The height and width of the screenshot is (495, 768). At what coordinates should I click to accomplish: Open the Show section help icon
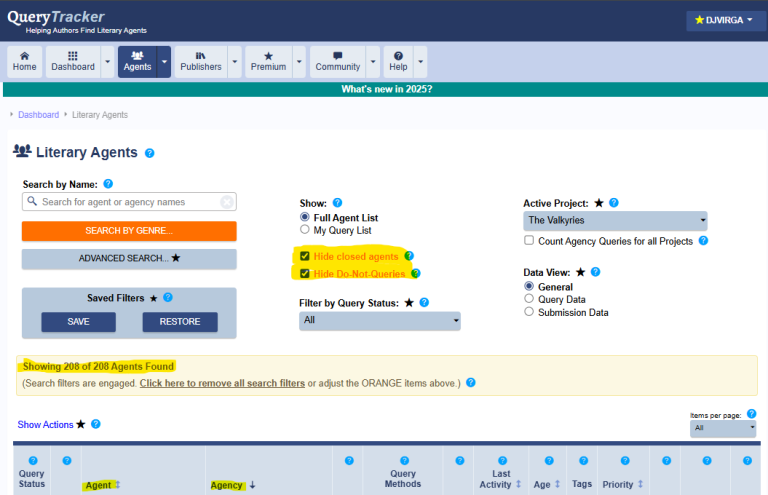point(337,203)
